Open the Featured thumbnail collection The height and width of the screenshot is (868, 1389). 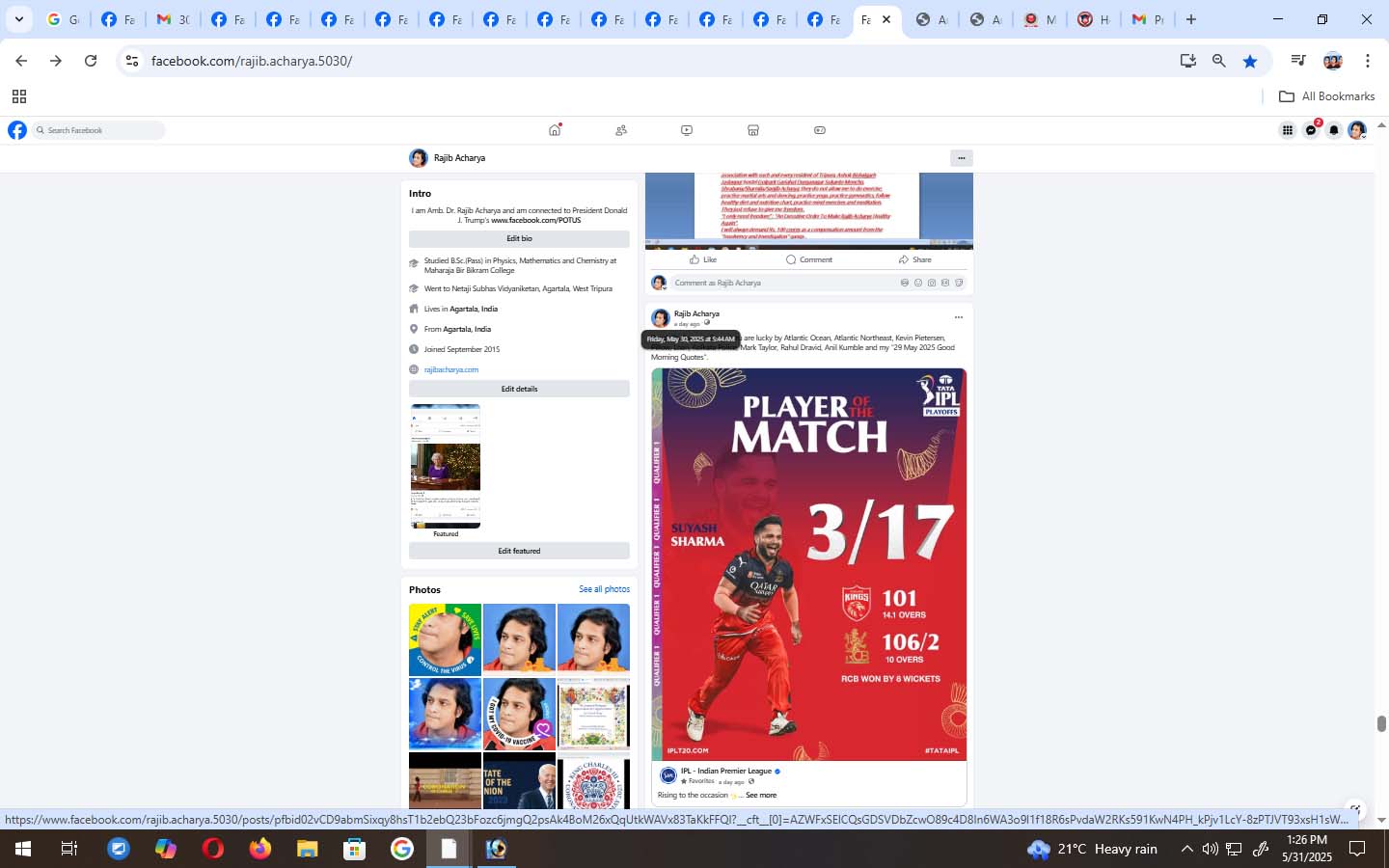tap(445, 467)
